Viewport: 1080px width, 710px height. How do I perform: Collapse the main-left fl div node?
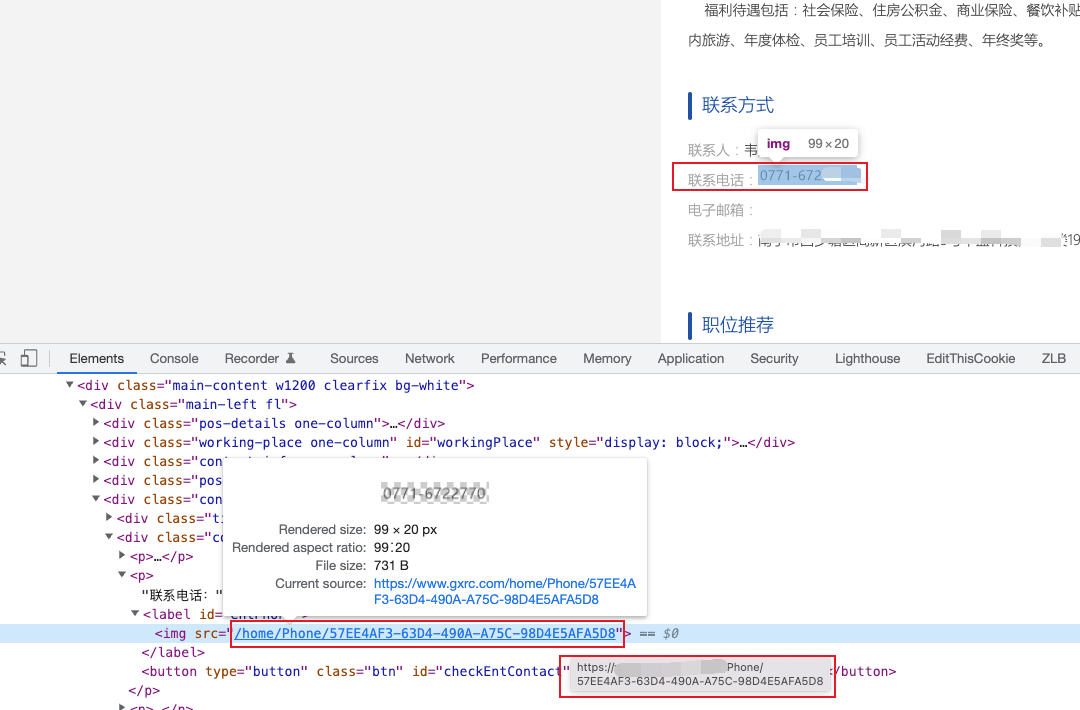coord(83,404)
